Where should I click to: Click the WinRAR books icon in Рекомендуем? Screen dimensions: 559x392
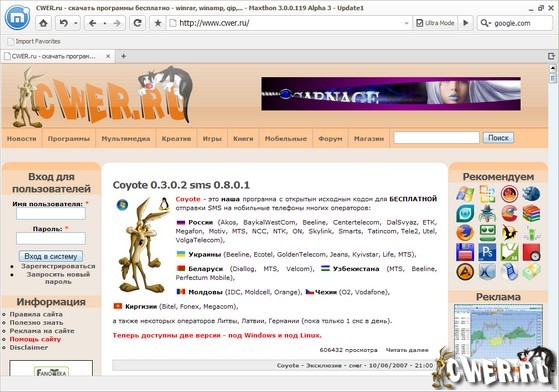pos(531,213)
